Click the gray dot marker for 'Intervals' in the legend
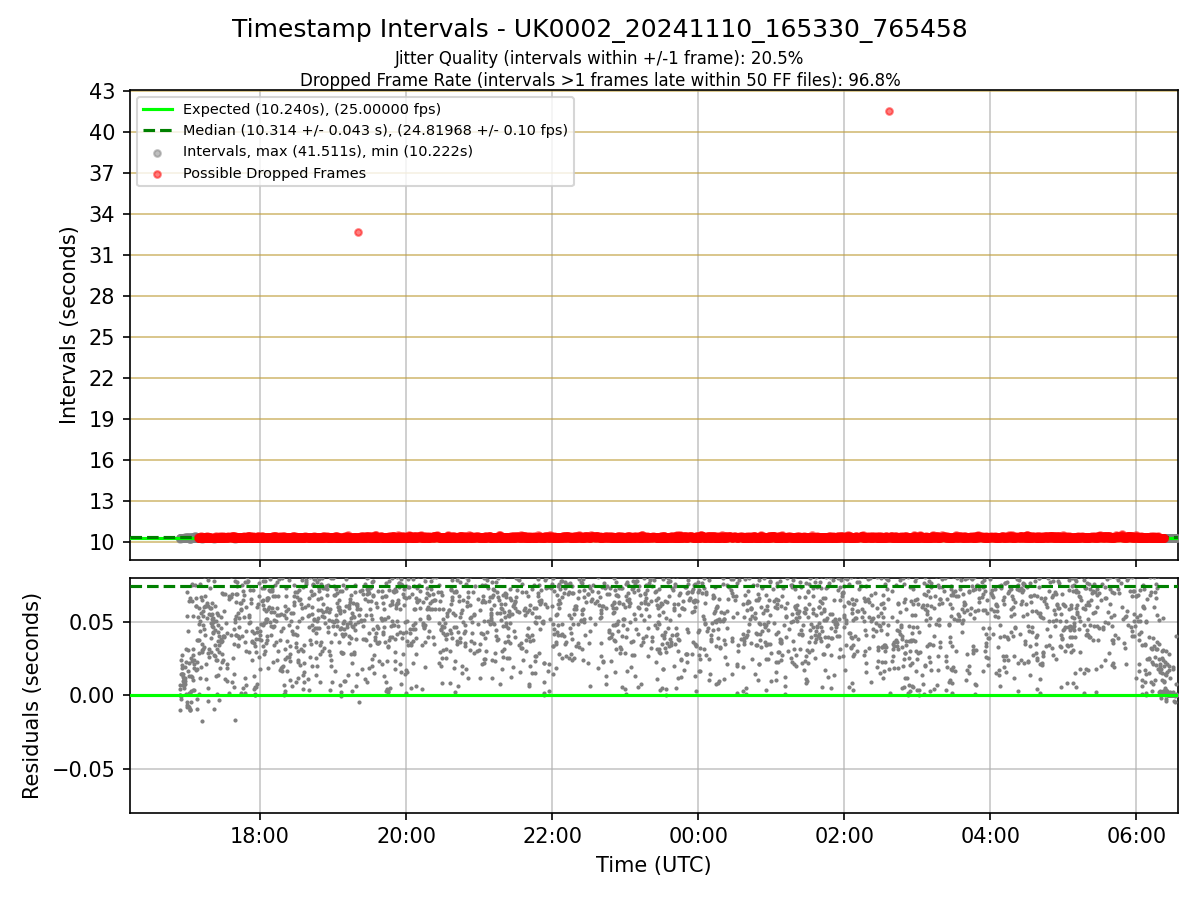Viewport: 1200px width, 900px height. point(157,152)
